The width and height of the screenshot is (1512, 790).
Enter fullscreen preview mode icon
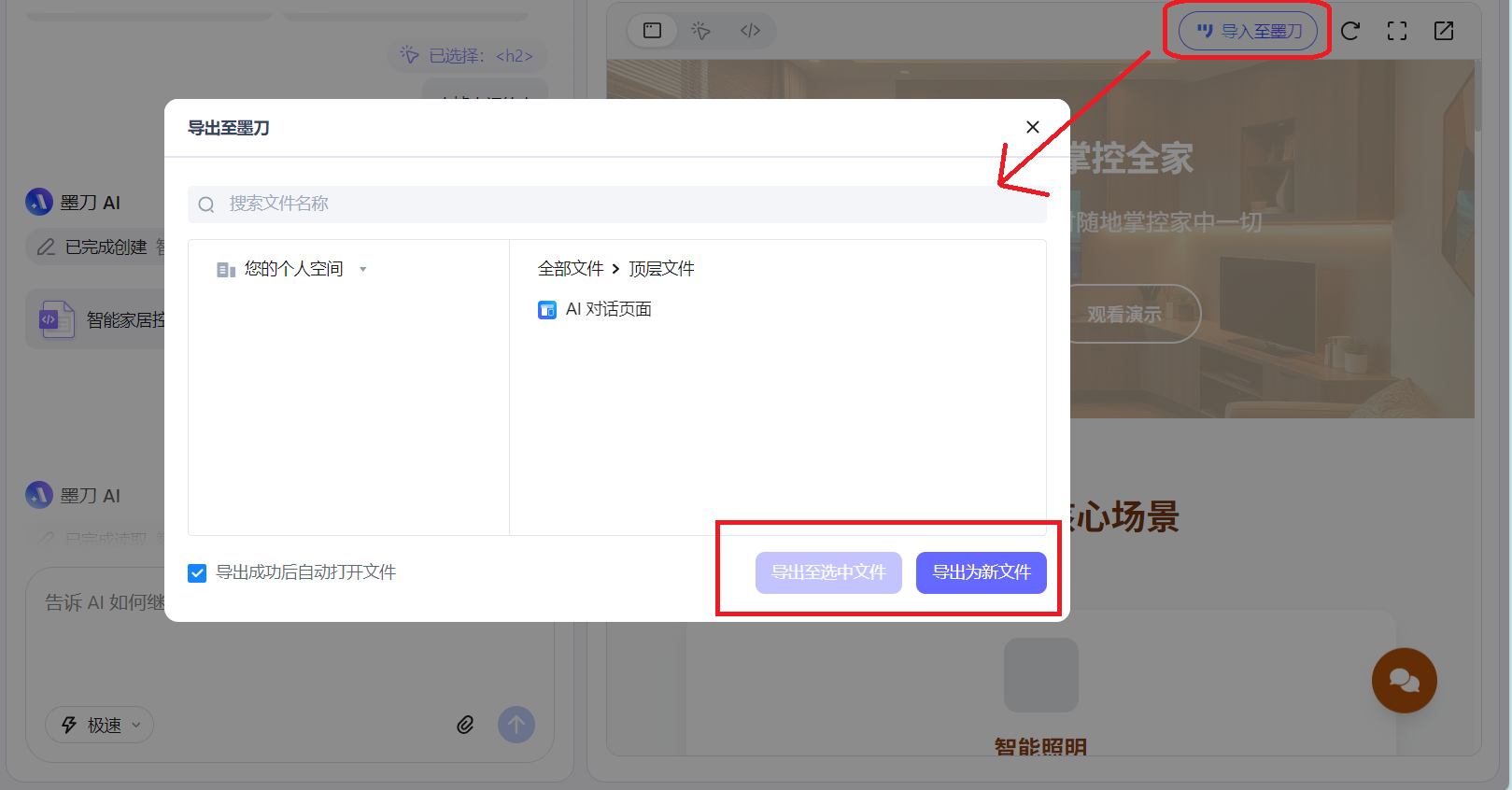pyautogui.click(x=1397, y=31)
